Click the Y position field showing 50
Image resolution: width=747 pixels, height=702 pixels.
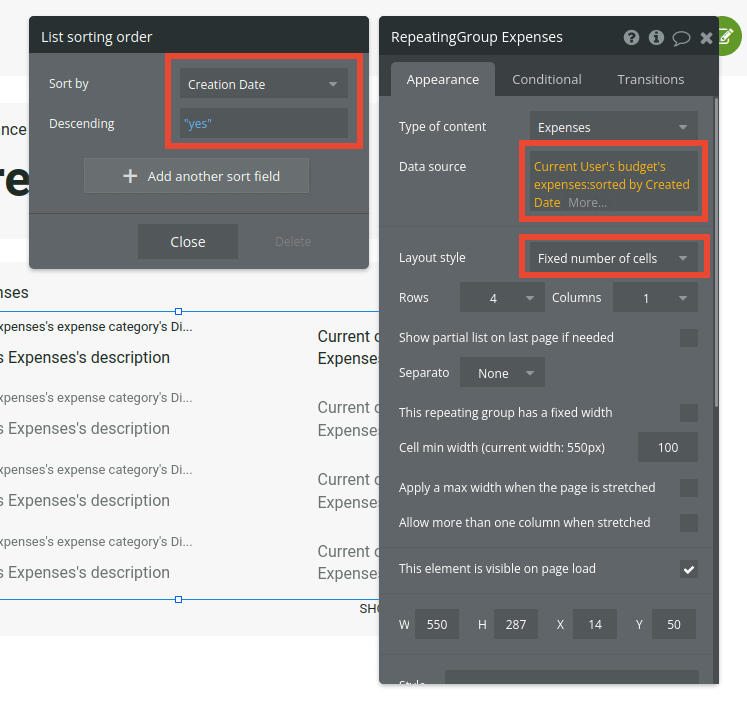(x=674, y=624)
